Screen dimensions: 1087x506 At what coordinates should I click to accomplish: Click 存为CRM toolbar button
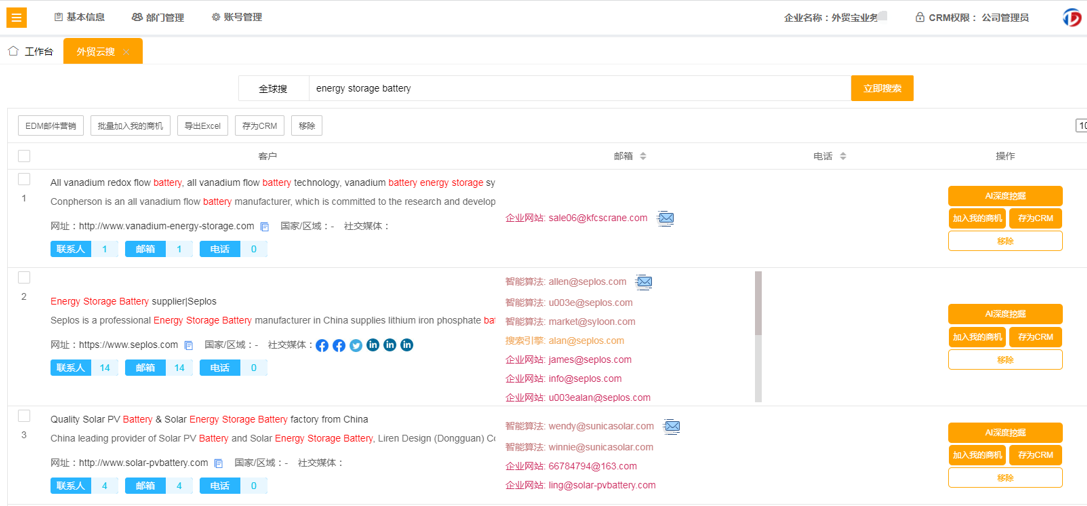click(260, 126)
